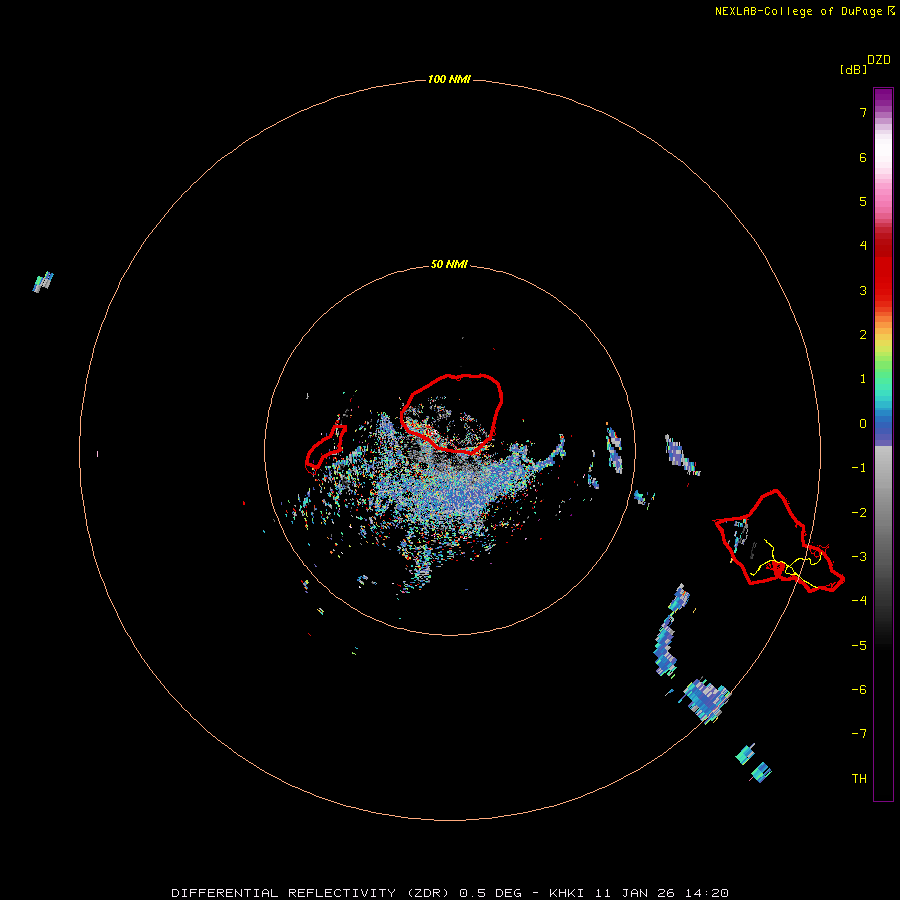
Task: Click the large blue echo near southeast ring edge
Action: point(706,698)
